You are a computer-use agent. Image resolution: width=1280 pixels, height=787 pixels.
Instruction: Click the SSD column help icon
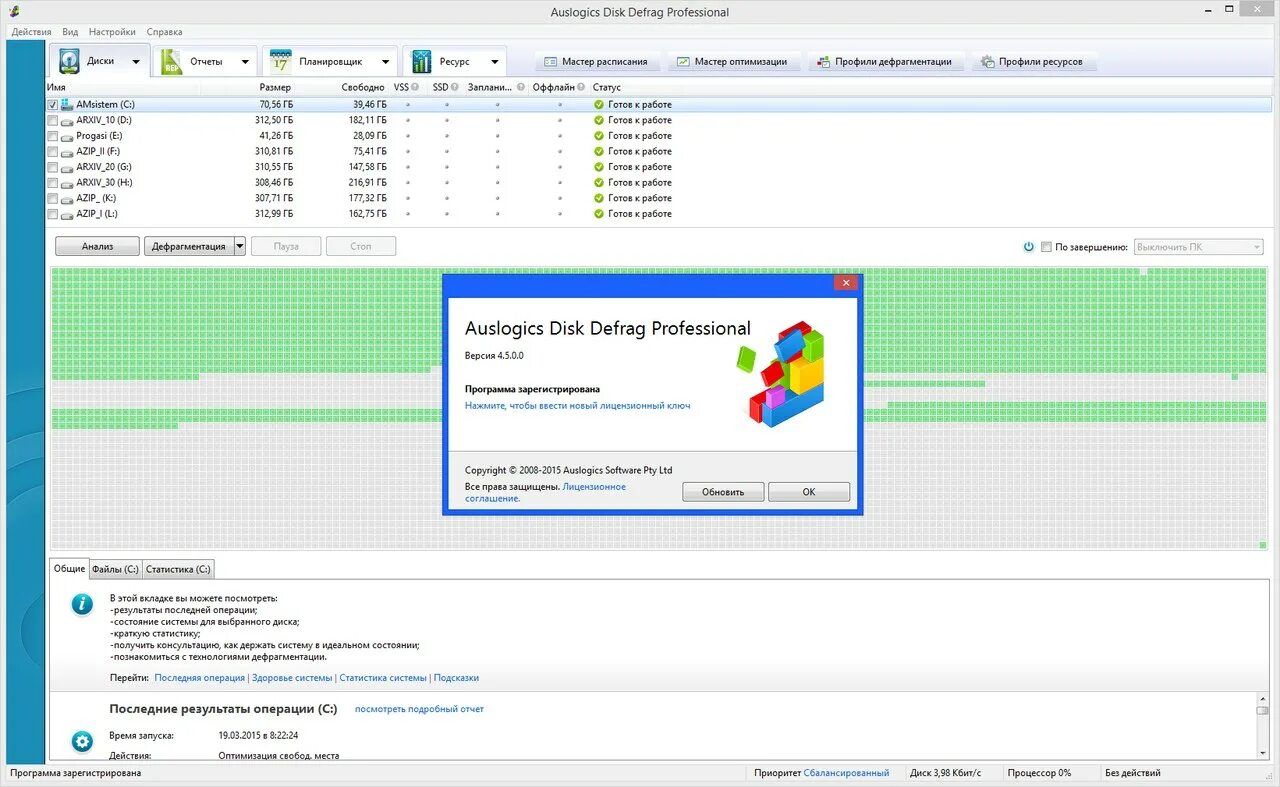(455, 88)
